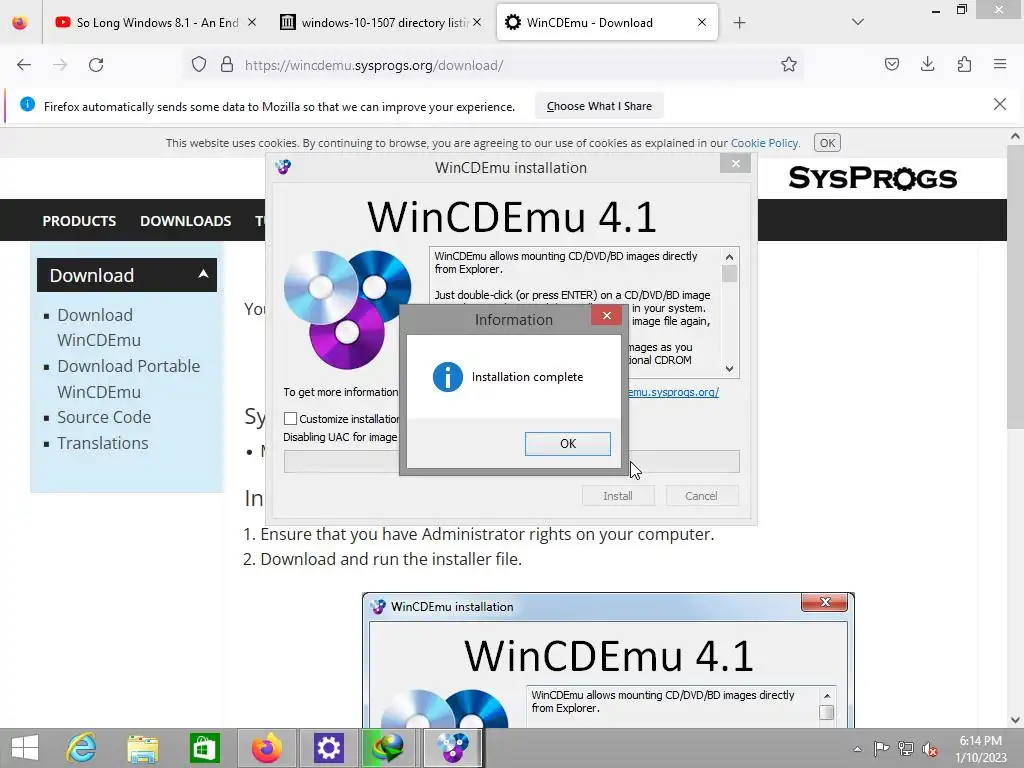Open the Source Code sidebar link
The width and height of the screenshot is (1024, 768).
(x=104, y=417)
